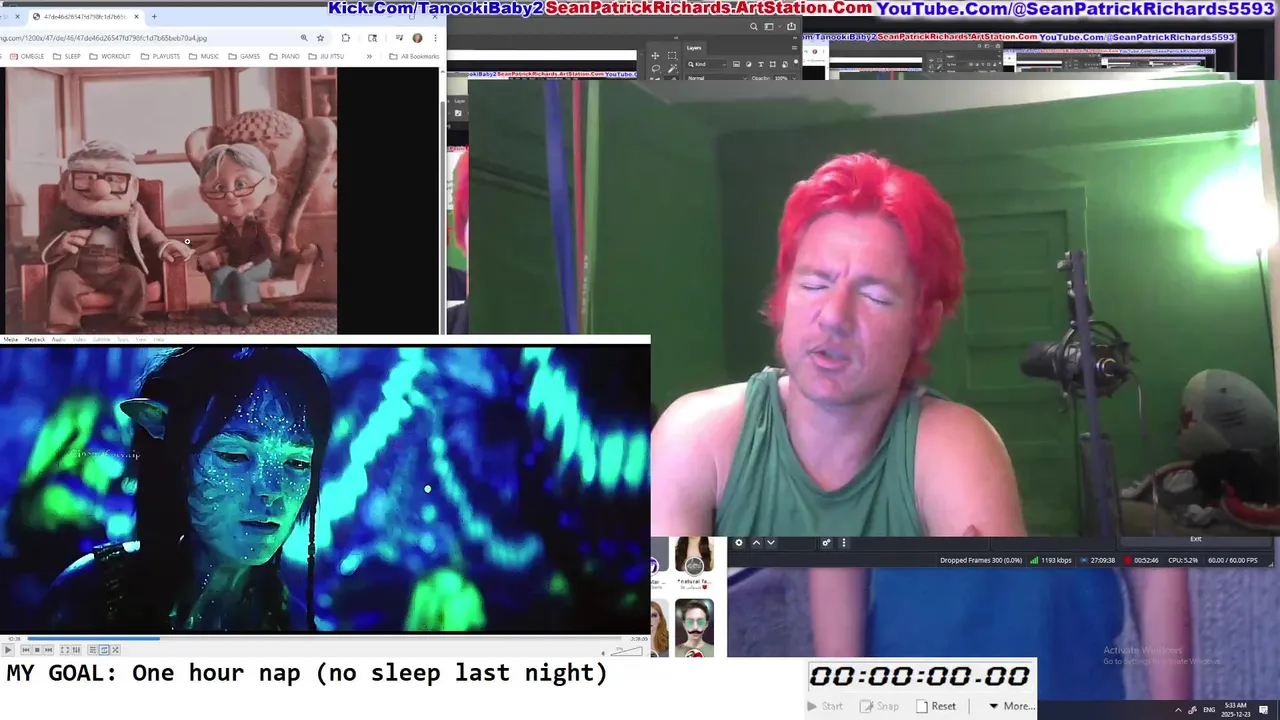This screenshot has height=720, width=1280.
Task: Open the Video menu in VLC
Action: pyautogui.click(x=79, y=340)
